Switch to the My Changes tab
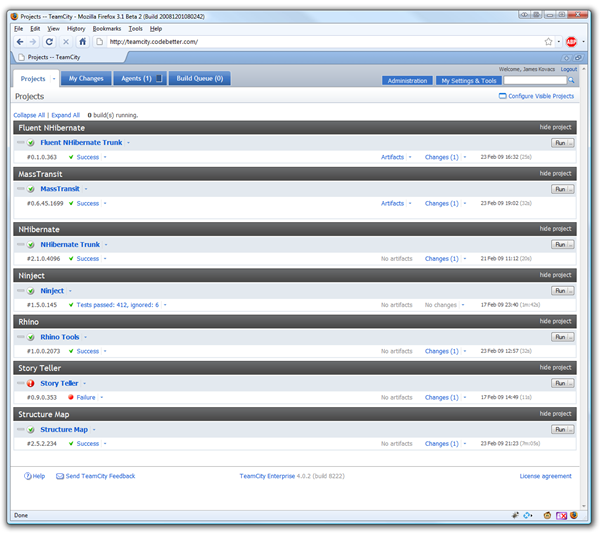Screen dimensions: 600x533 pos(86,78)
